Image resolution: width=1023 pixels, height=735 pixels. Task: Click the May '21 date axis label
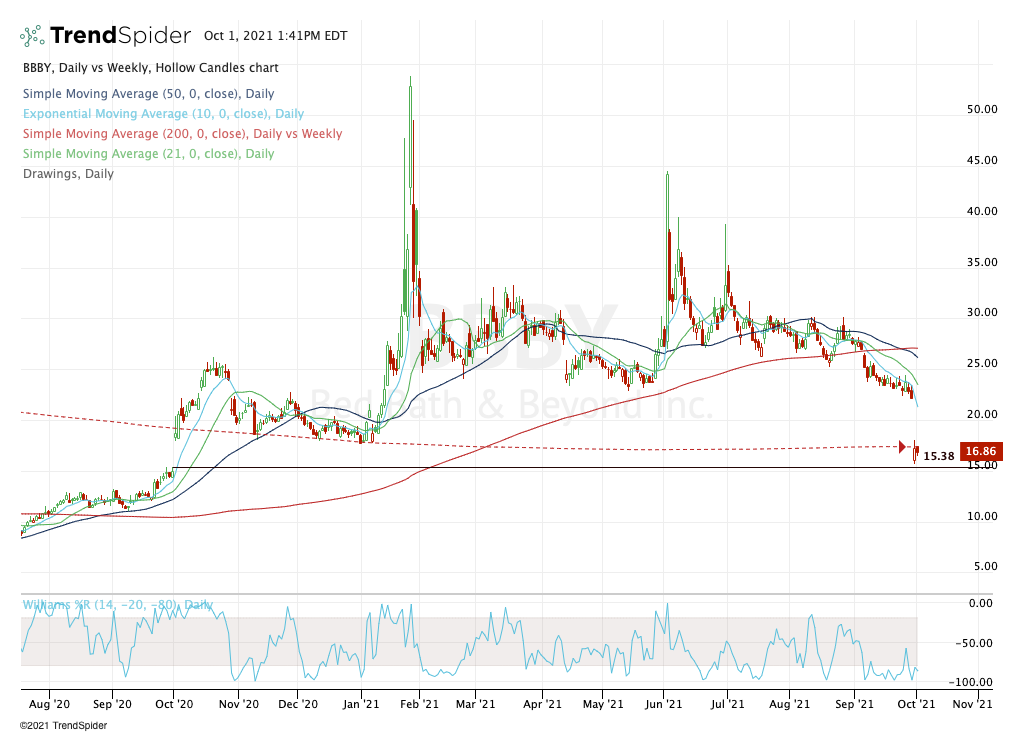click(x=603, y=704)
